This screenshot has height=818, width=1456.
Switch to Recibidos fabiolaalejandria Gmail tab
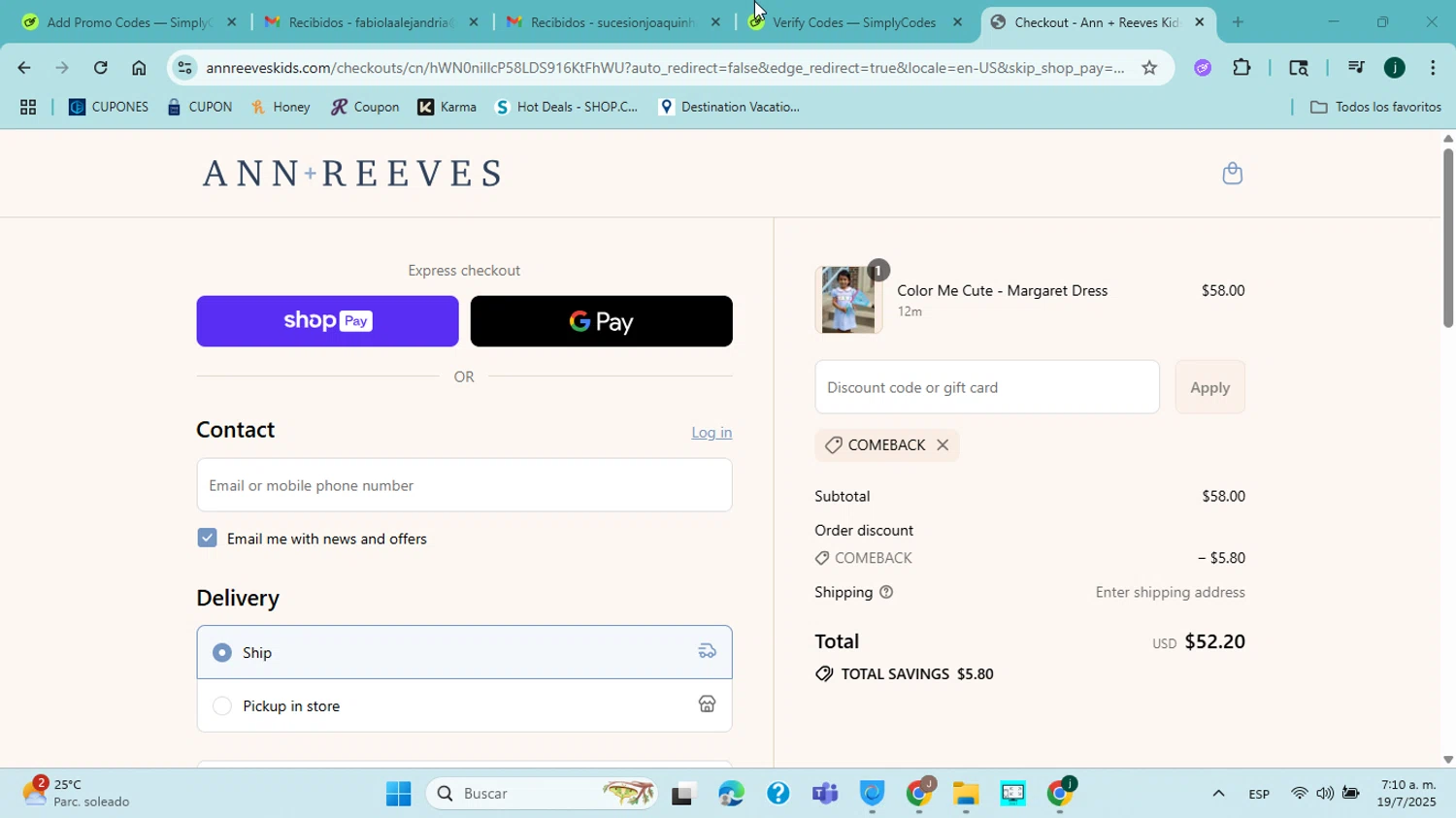(370, 22)
